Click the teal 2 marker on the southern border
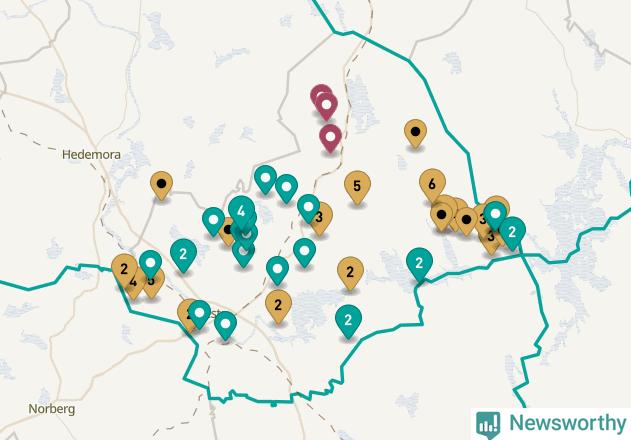The image size is (631, 440). click(348, 320)
